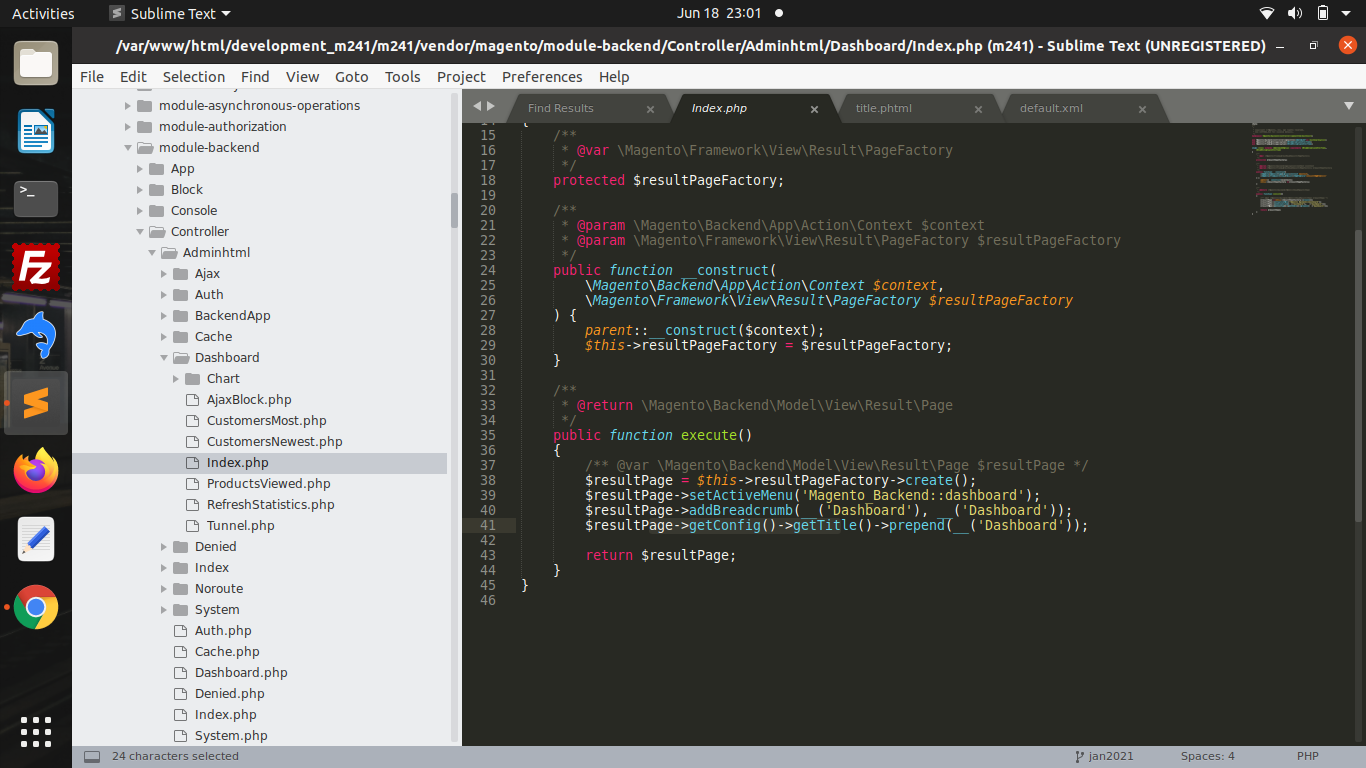Click the Wi-Fi status icon
Viewport: 1366px width, 768px height.
click(x=1267, y=13)
